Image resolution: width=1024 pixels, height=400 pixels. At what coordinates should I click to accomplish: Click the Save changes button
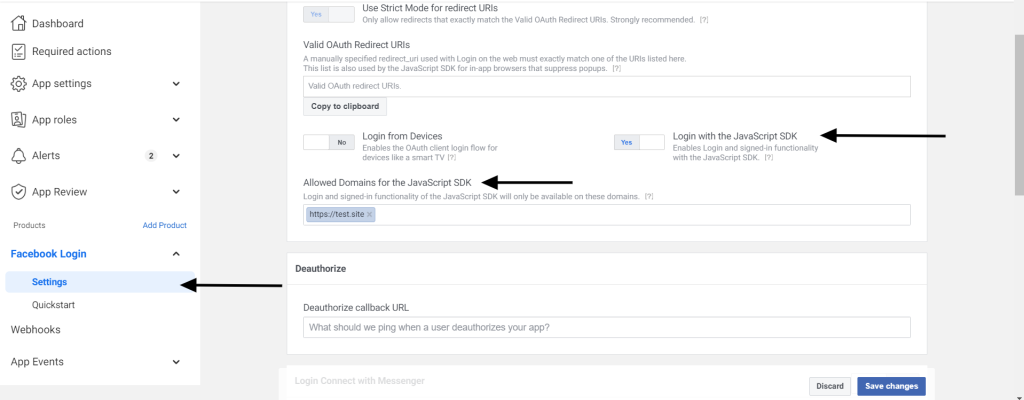[x=891, y=386]
